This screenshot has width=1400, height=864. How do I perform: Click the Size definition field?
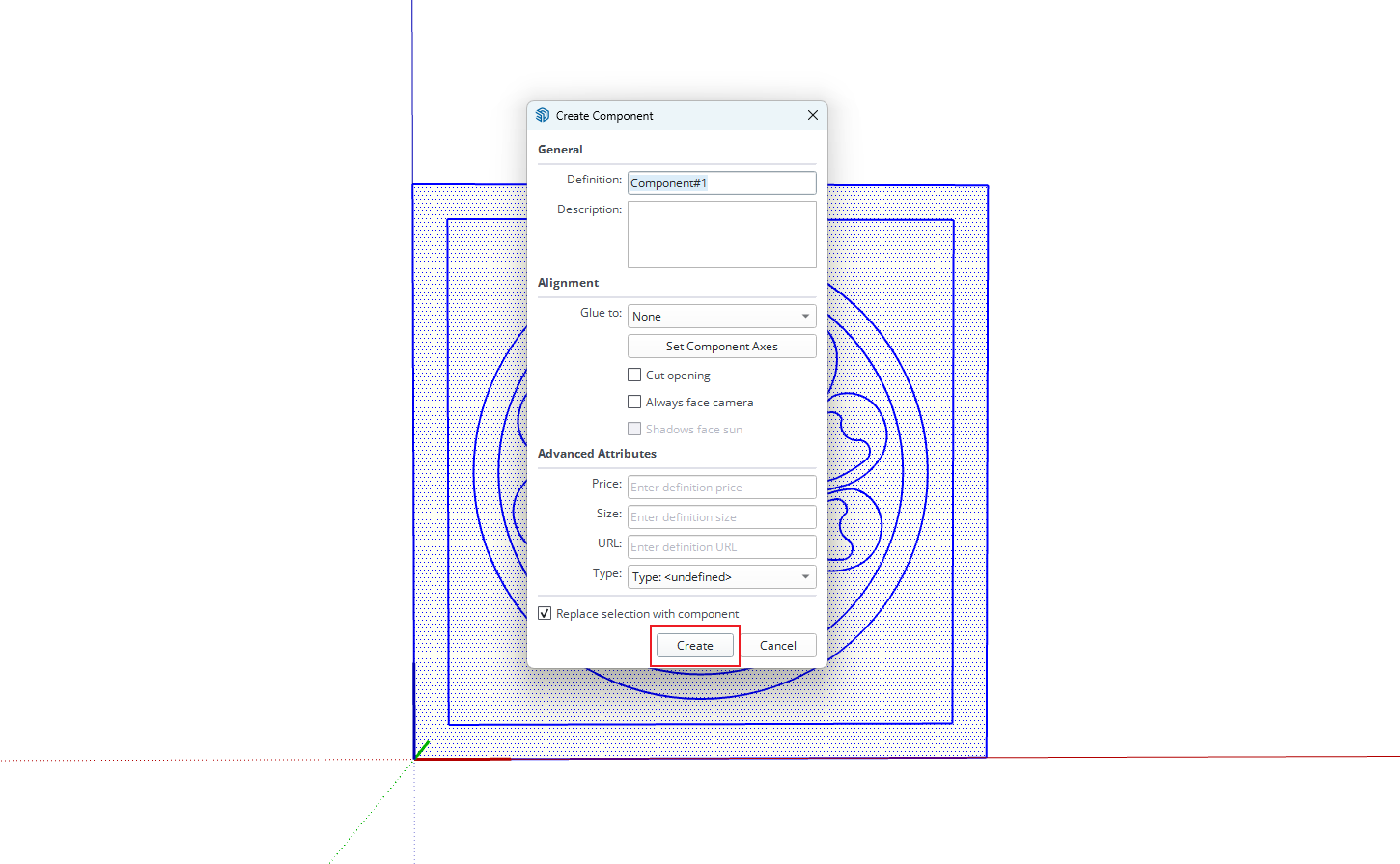tap(721, 517)
